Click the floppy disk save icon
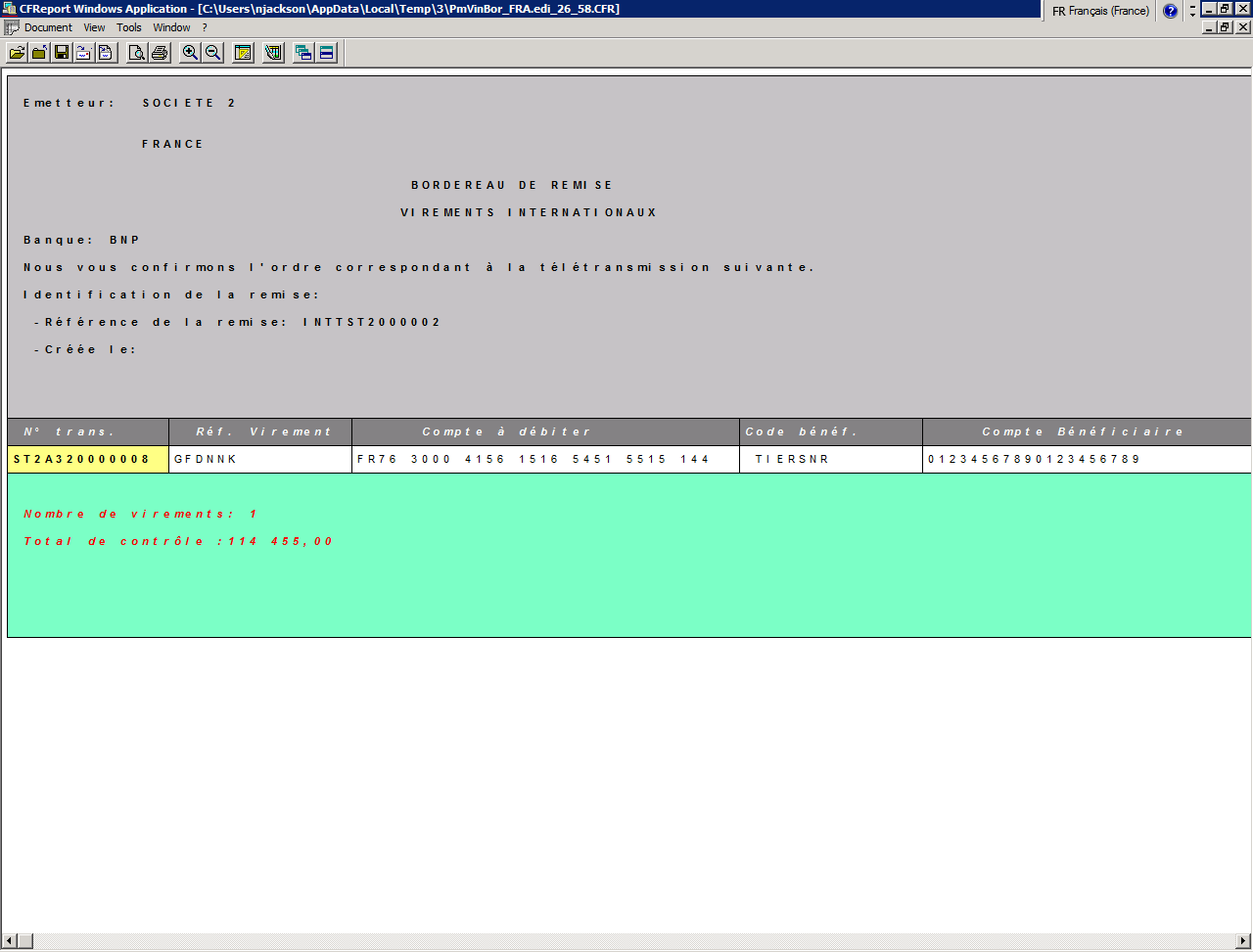Image resolution: width=1253 pixels, height=952 pixels. pyautogui.click(x=62, y=53)
